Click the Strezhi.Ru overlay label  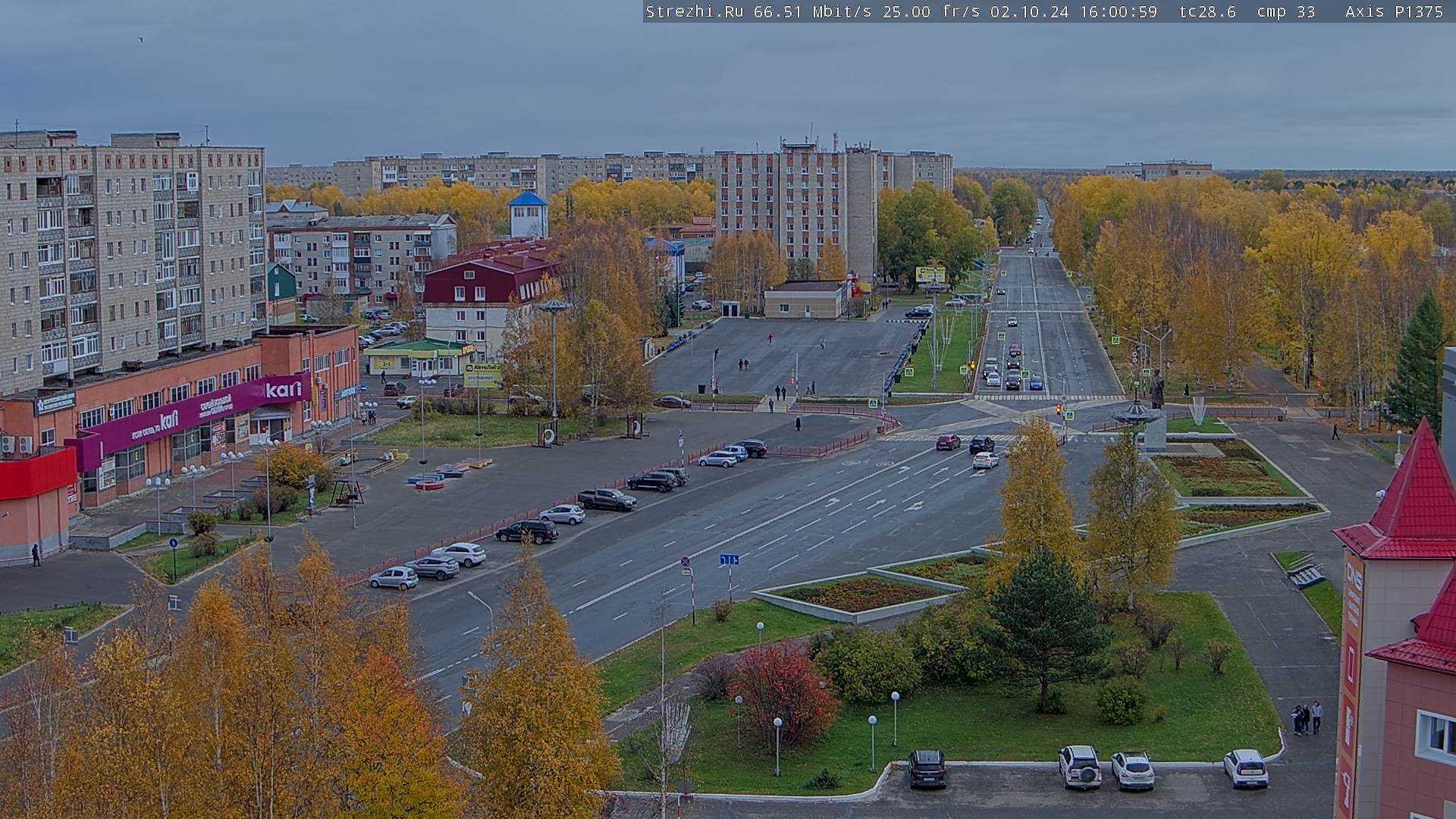[694, 11]
